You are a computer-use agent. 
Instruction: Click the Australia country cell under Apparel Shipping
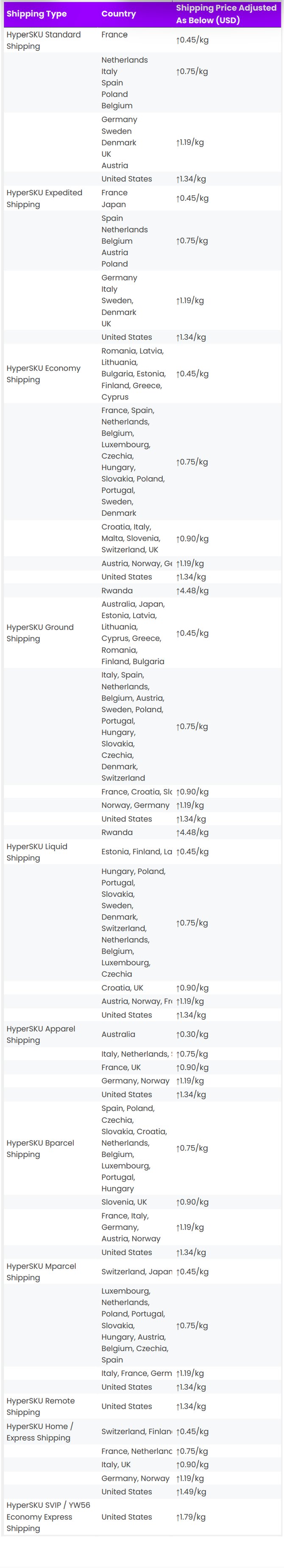pos(118,1034)
